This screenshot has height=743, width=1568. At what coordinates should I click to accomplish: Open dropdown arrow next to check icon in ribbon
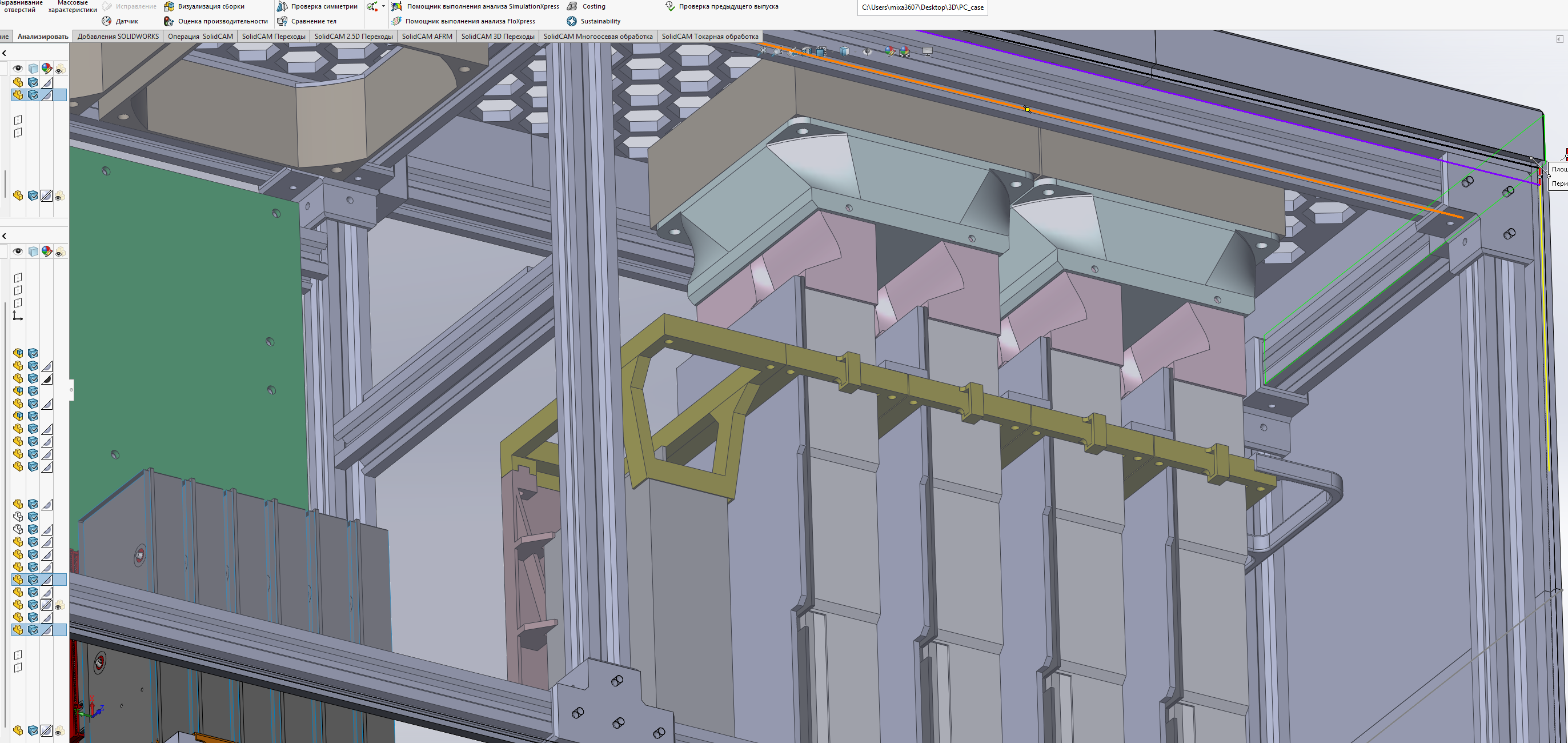[383, 7]
